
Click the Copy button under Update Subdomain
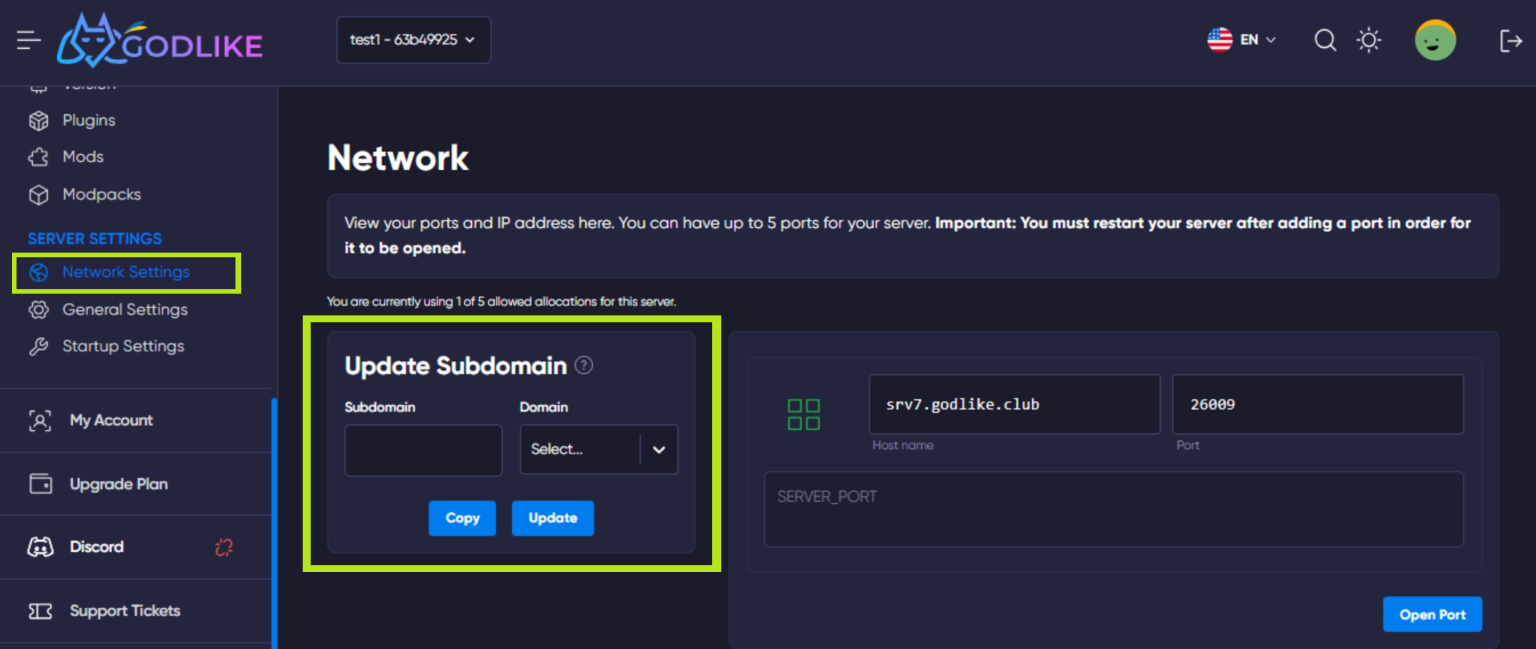click(x=462, y=518)
